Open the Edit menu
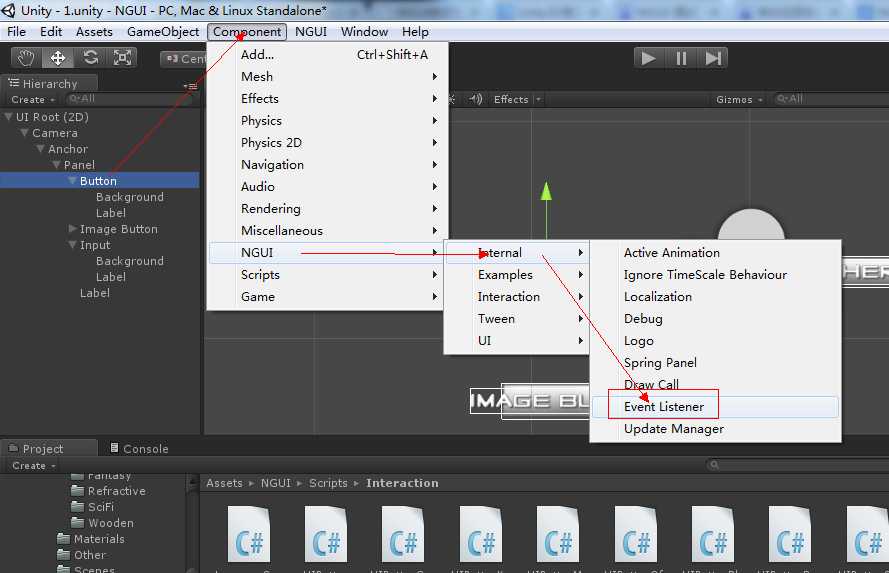 click(x=50, y=32)
